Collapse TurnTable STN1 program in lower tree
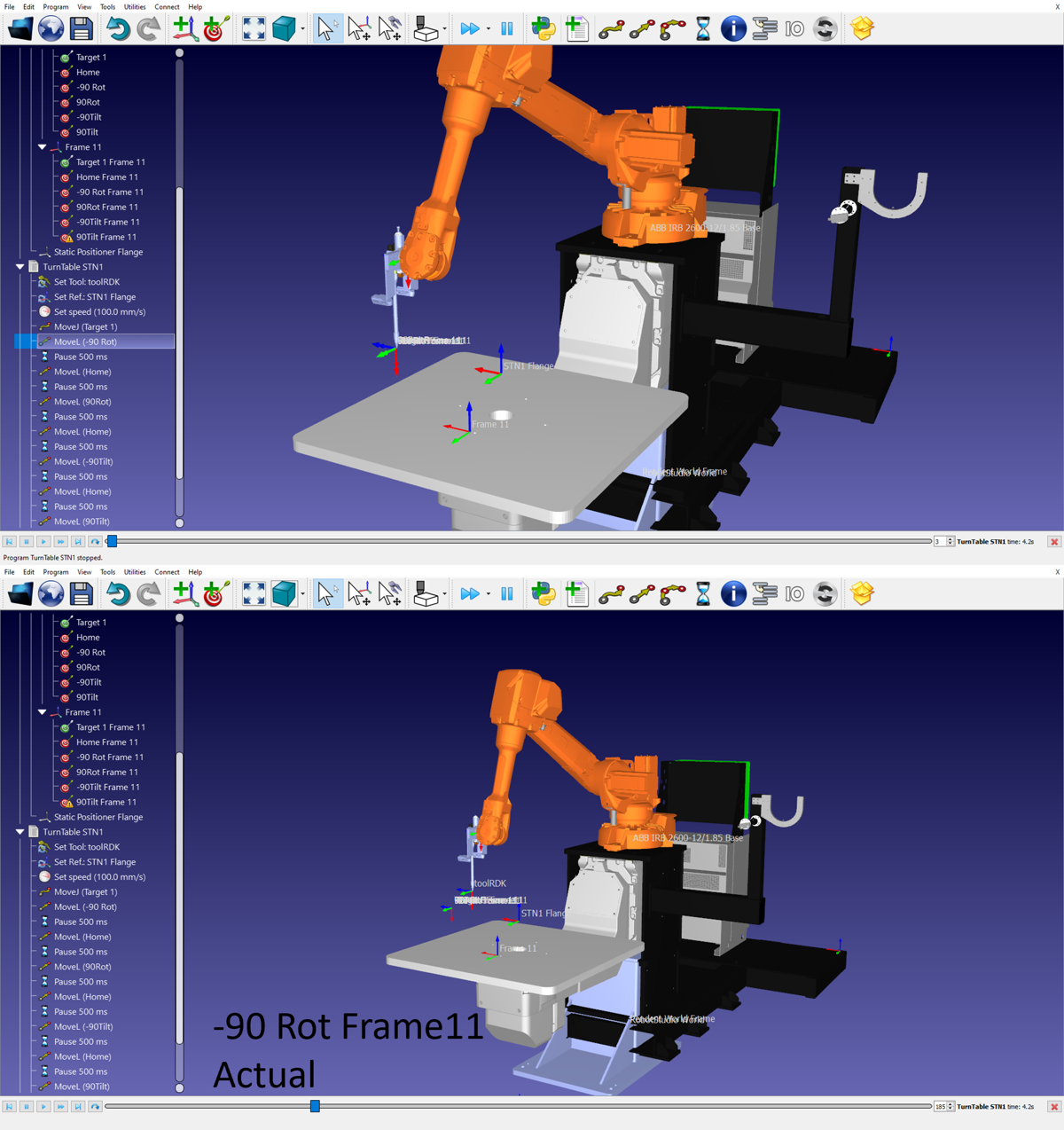The height and width of the screenshot is (1130, 1064). click(x=20, y=832)
